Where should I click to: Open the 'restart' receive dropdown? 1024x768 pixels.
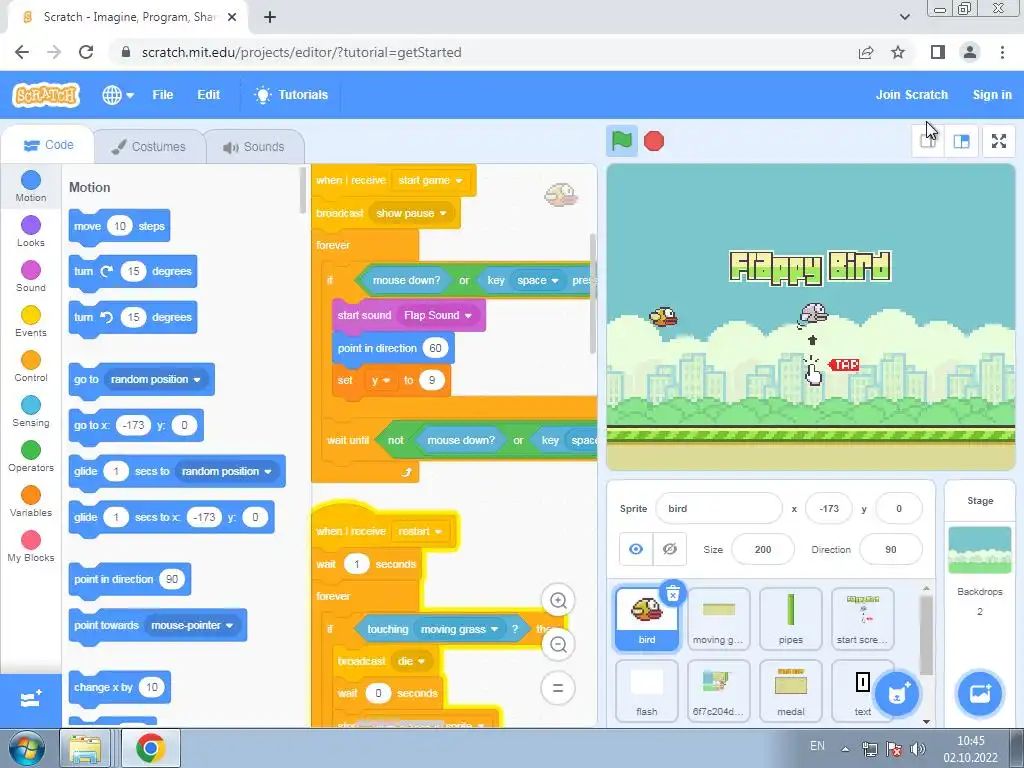point(420,531)
